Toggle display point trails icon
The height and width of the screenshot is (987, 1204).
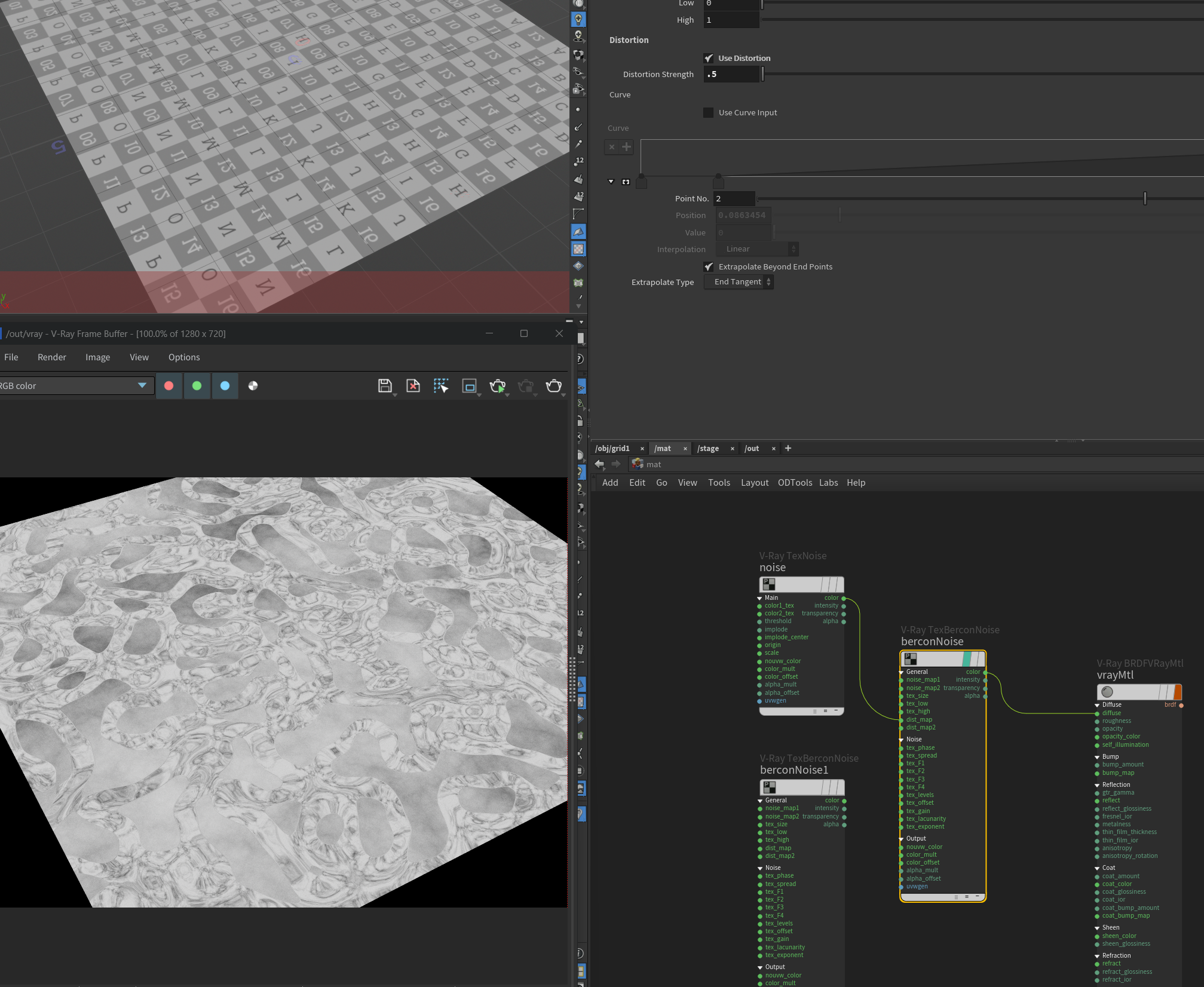(578, 145)
